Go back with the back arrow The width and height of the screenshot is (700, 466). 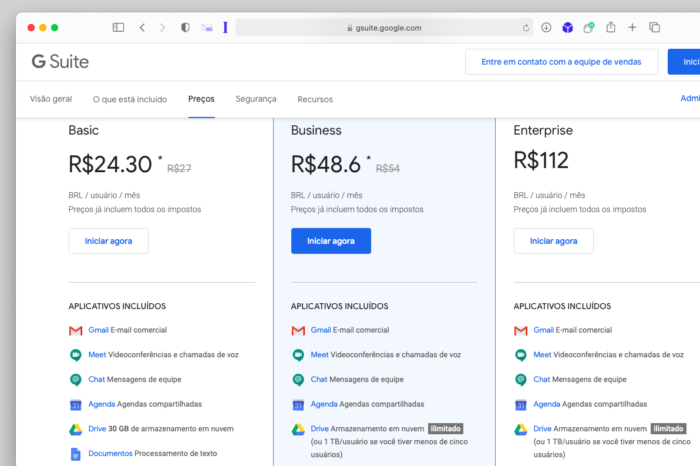click(142, 28)
